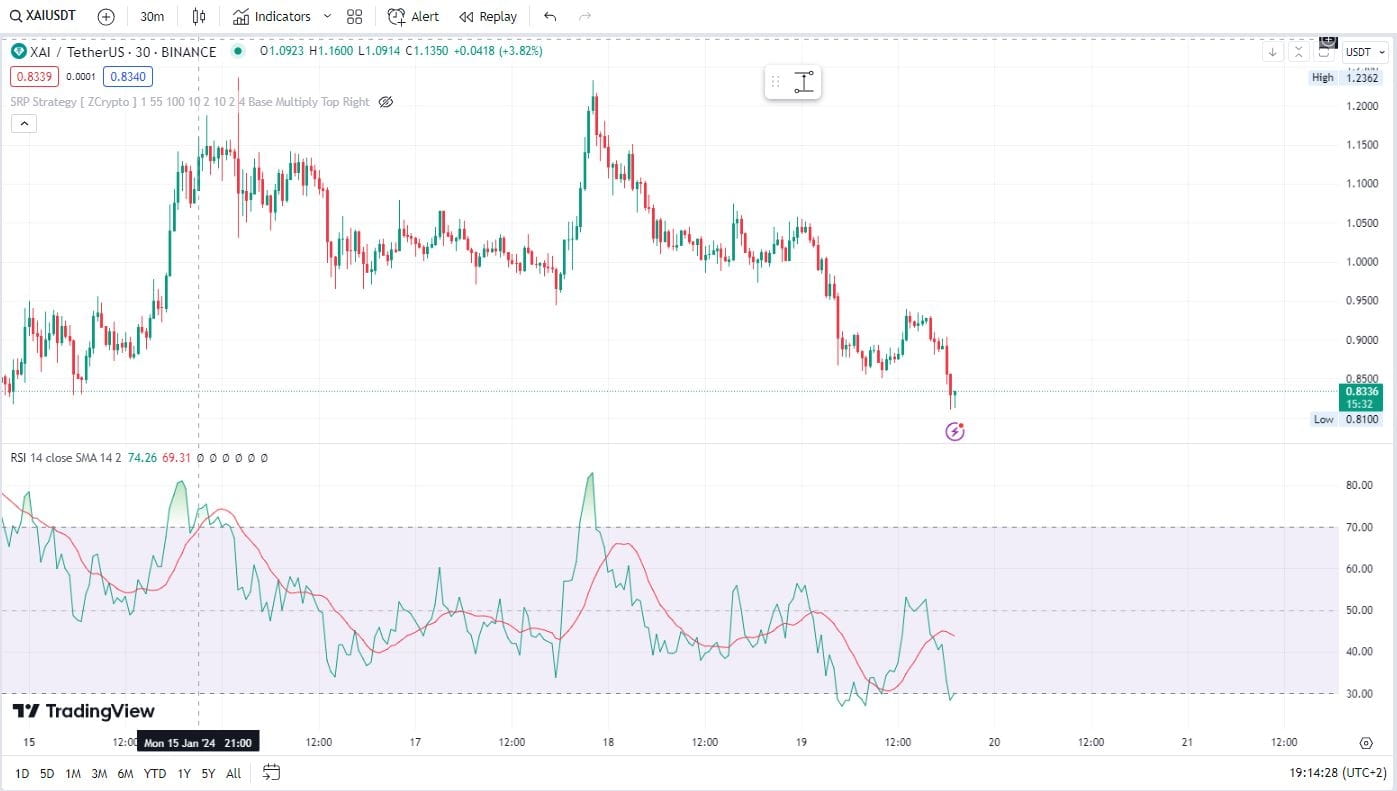Viewport: 1397px width, 791px height.
Task: Open the Indicators dropdown chevron
Action: point(325,16)
